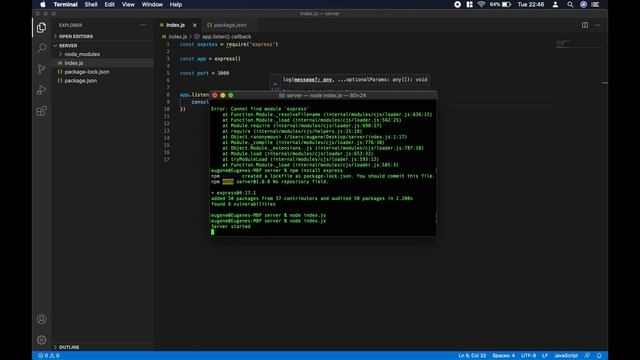Click the battery indicator in menu bar
640x360 pixels.
[x=500, y=4]
